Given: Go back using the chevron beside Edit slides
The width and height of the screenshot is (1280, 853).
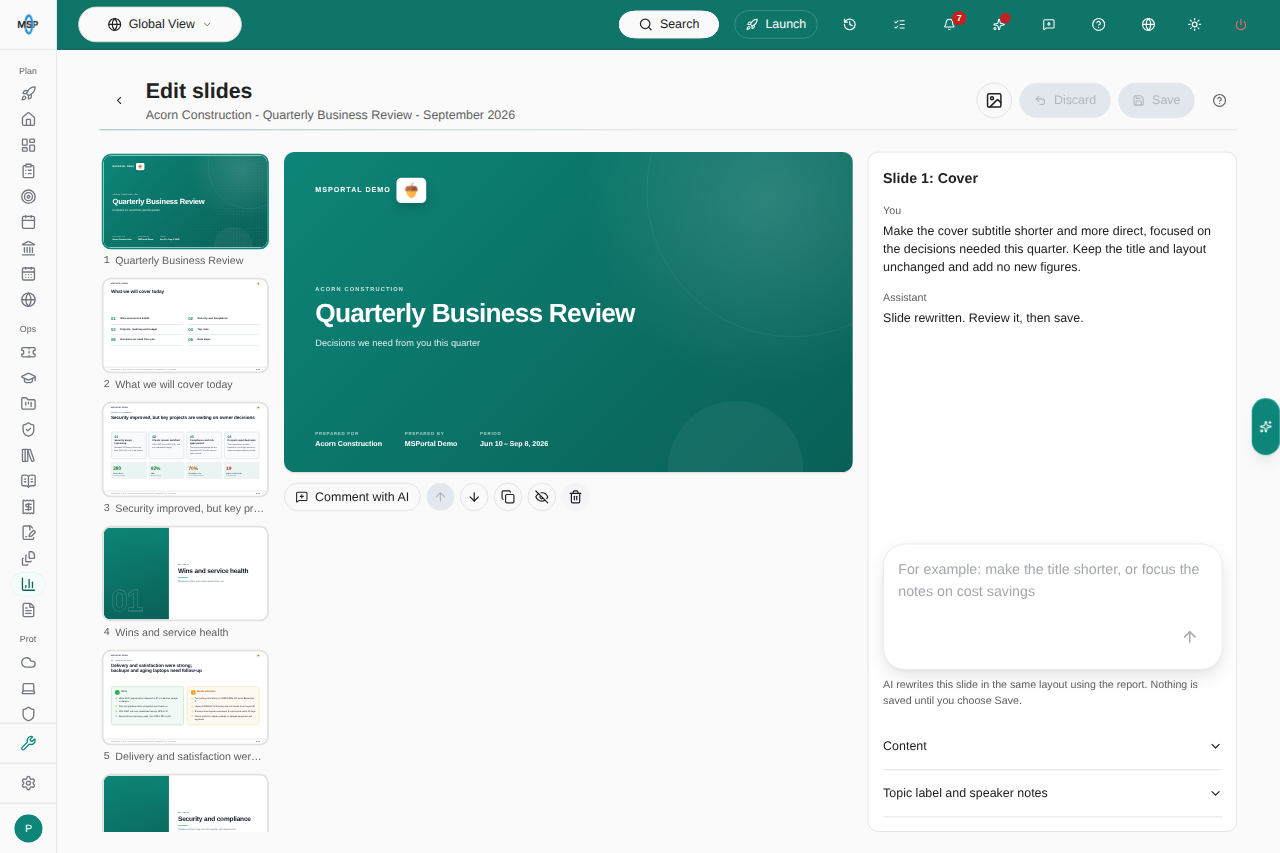Looking at the screenshot, I should 119,100.
